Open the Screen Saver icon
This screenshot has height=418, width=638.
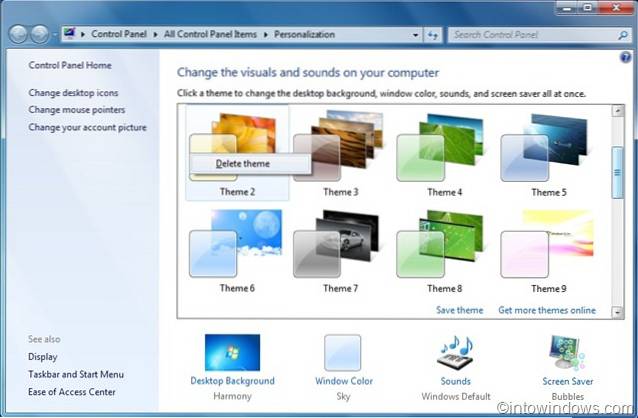pos(567,353)
